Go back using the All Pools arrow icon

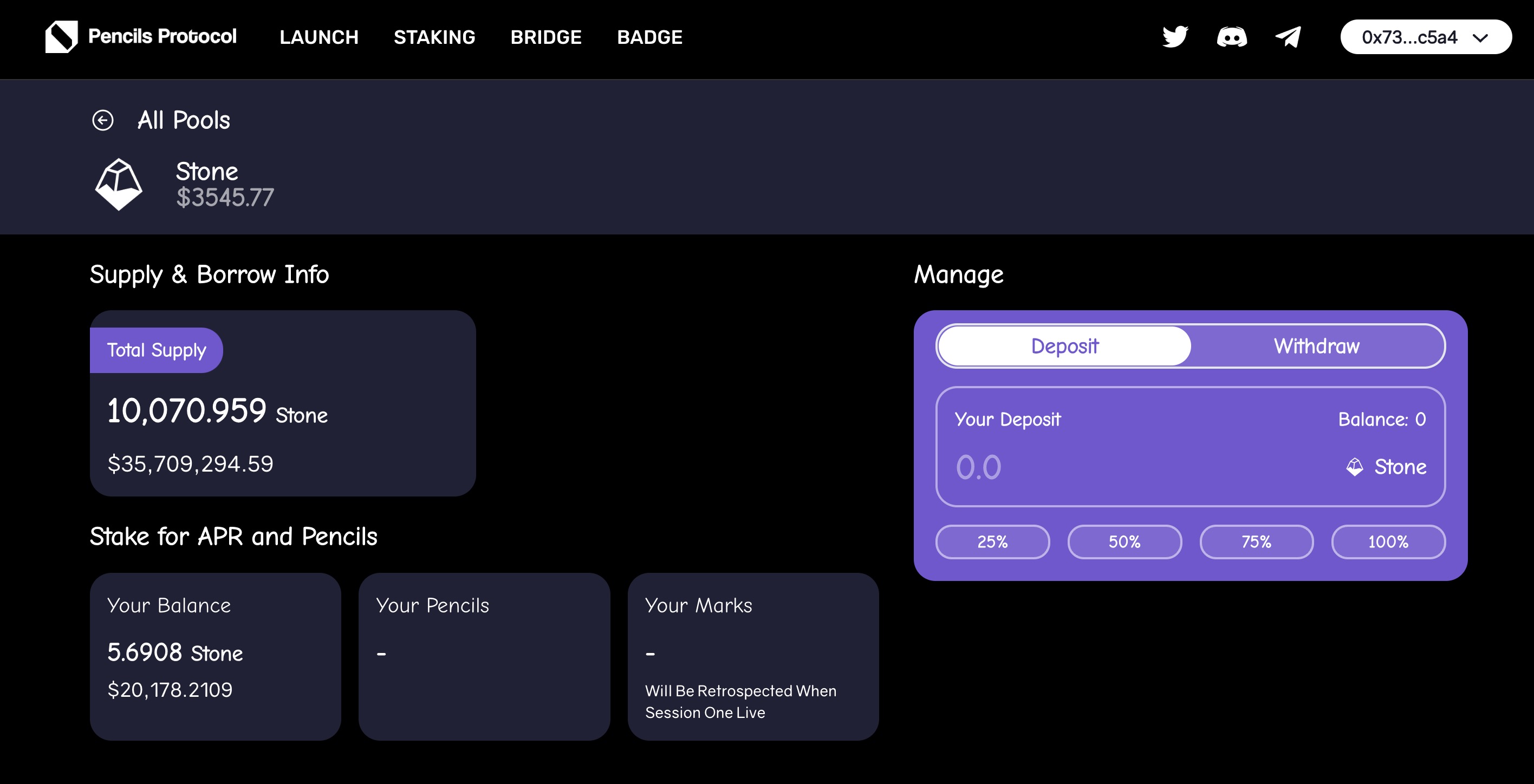click(102, 120)
